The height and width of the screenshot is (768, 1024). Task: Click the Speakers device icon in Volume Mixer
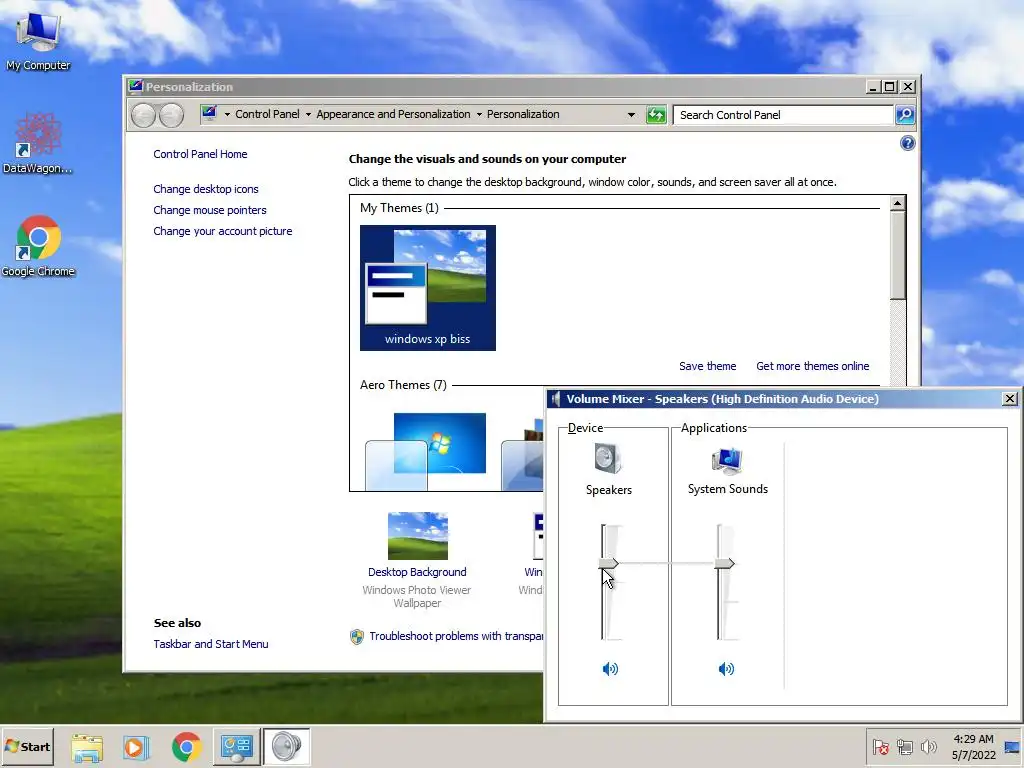pyautogui.click(x=608, y=458)
